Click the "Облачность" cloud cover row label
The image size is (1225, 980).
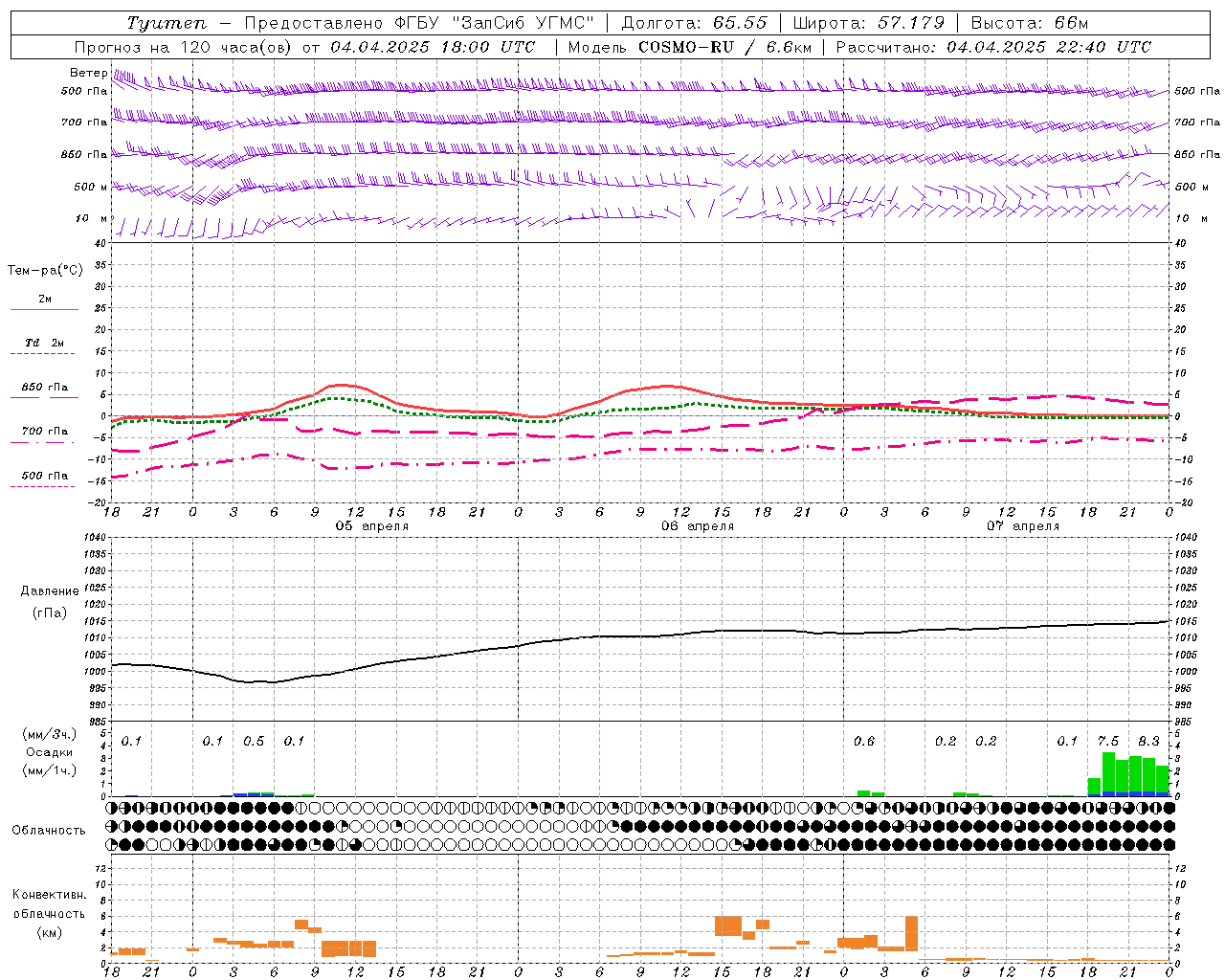pyautogui.click(x=49, y=831)
